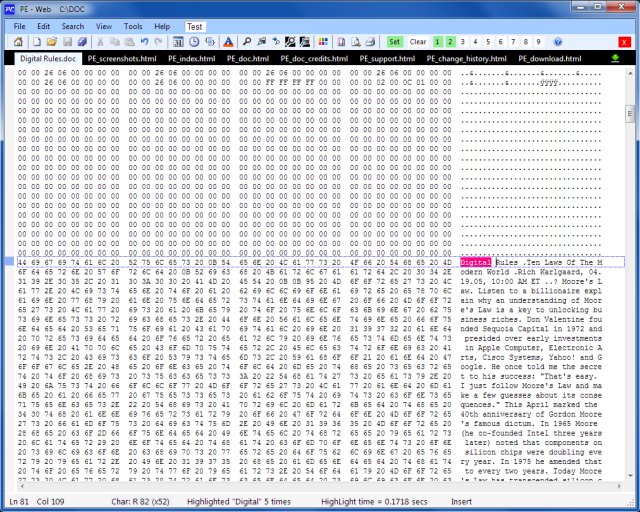Click the print preview icon
The height and width of the screenshot is (512, 640).
(356, 42)
